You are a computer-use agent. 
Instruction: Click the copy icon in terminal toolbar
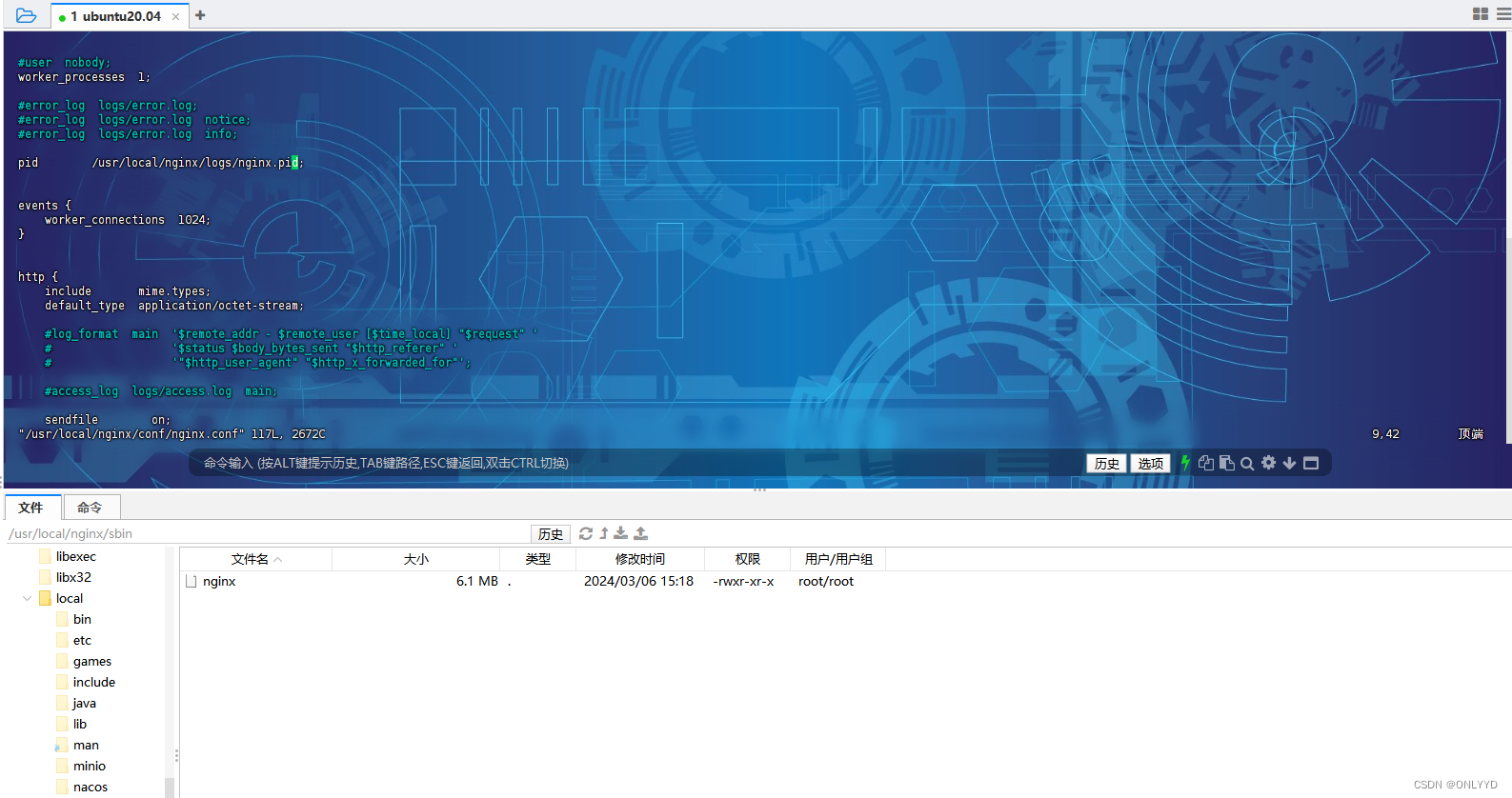click(1206, 463)
